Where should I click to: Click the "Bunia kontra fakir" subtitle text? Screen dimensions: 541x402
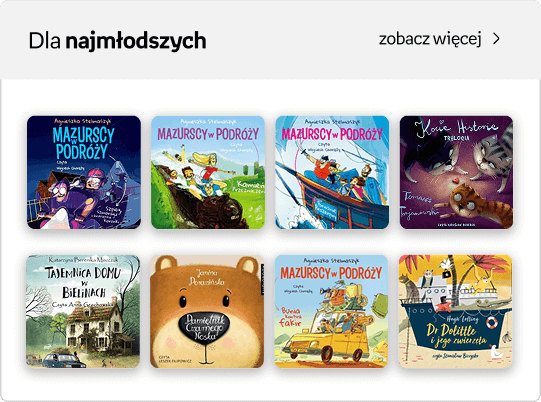click(x=291, y=316)
